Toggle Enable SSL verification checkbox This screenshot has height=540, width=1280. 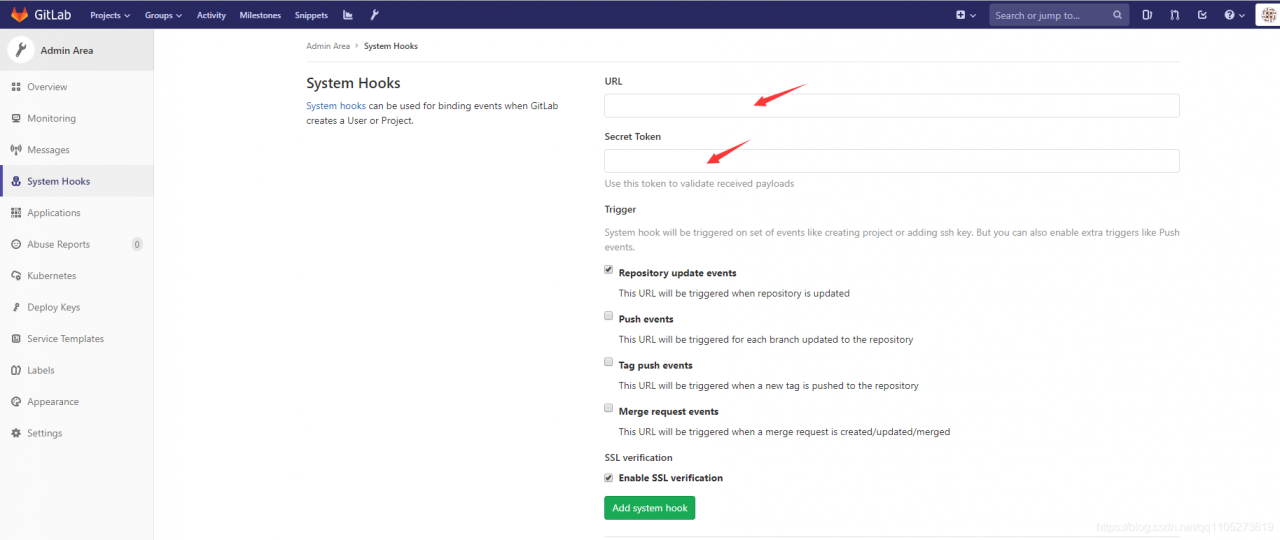(x=608, y=478)
